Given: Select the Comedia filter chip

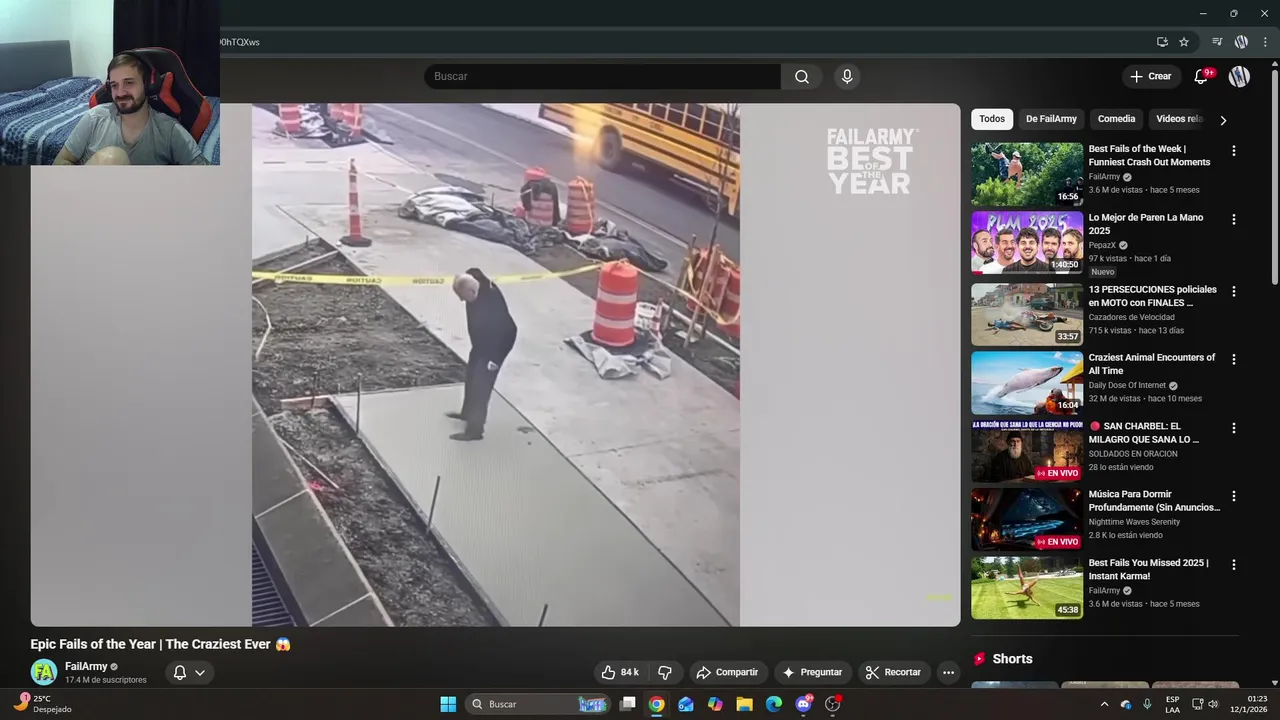Looking at the screenshot, I should pyautogui.click(x=1116, y=119).
